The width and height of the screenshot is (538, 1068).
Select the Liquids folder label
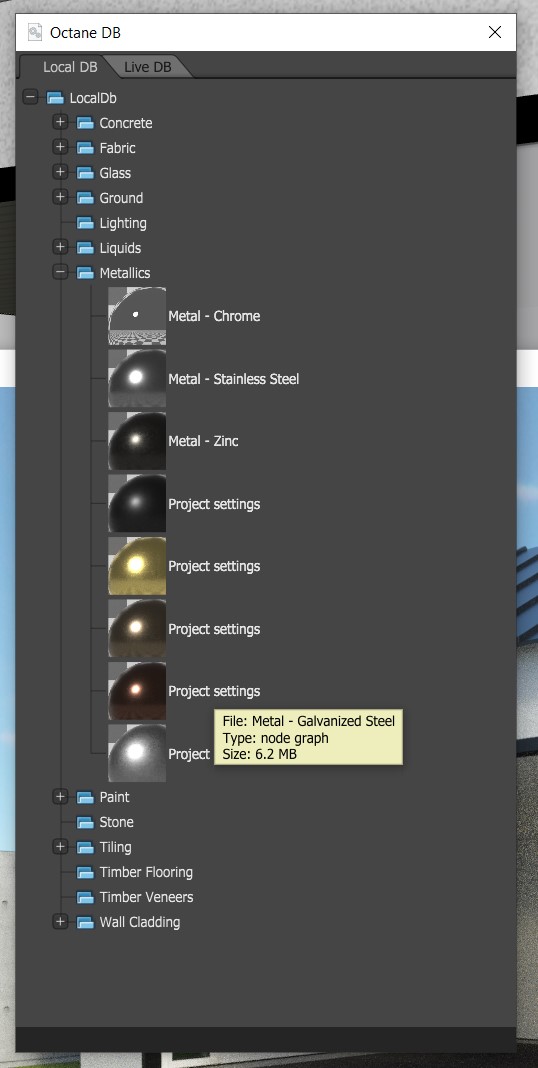(x=120, y=248)
